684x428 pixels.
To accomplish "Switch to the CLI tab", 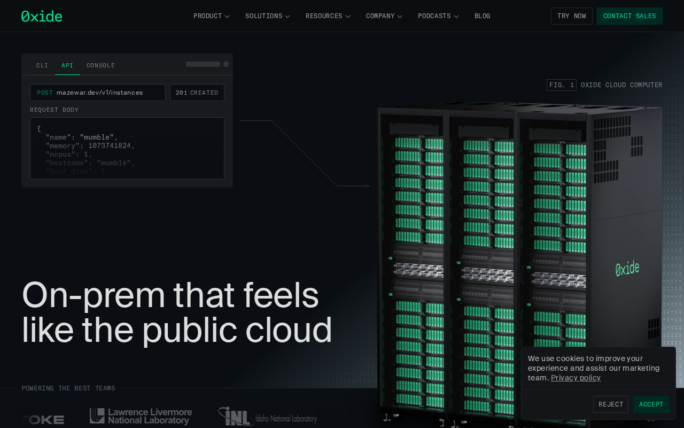I will click(42, 65).
